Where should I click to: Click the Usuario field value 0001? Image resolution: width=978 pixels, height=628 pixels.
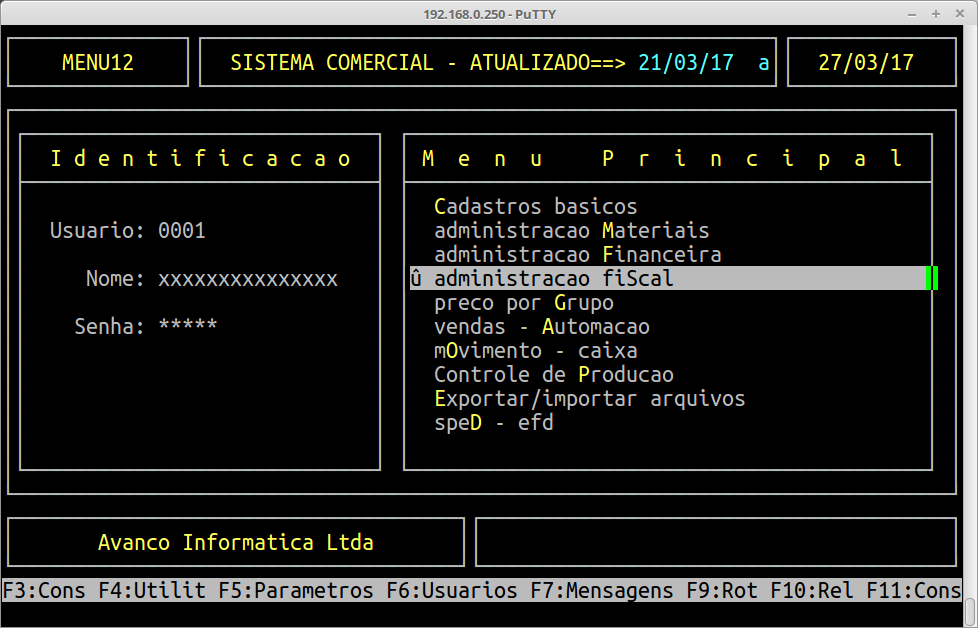[181, 231]
